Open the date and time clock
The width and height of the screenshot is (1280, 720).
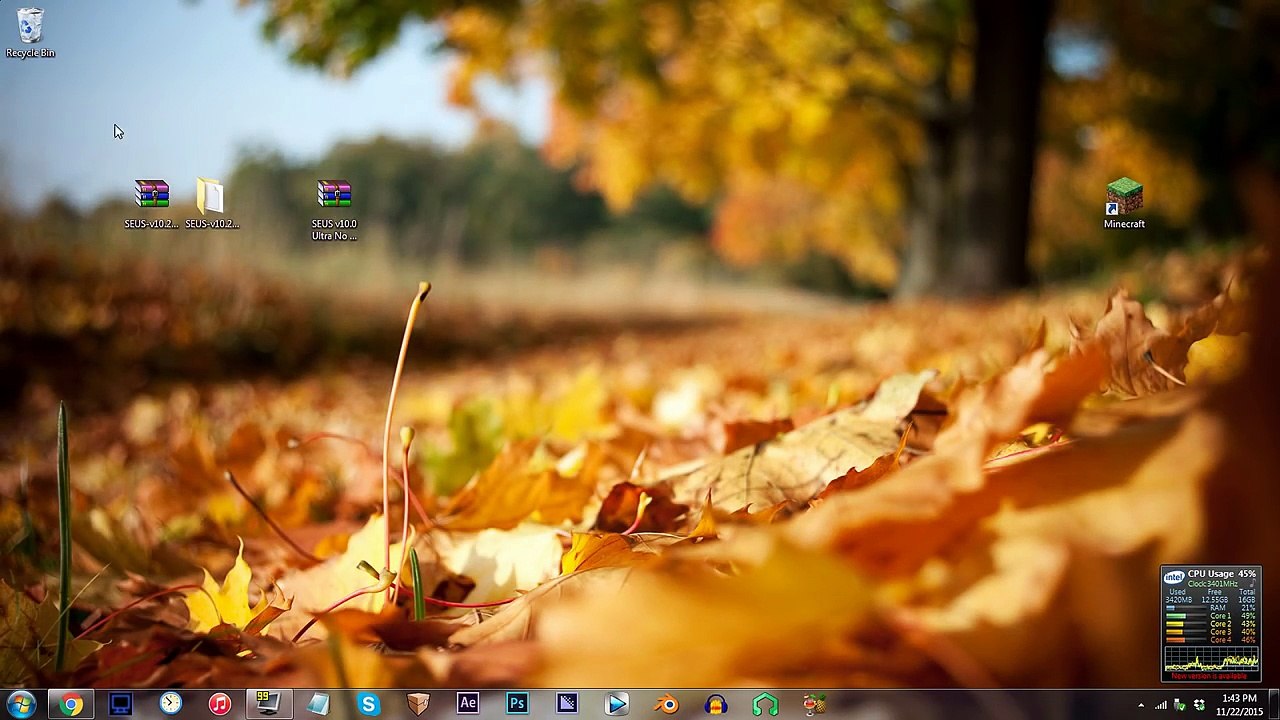1239,704
